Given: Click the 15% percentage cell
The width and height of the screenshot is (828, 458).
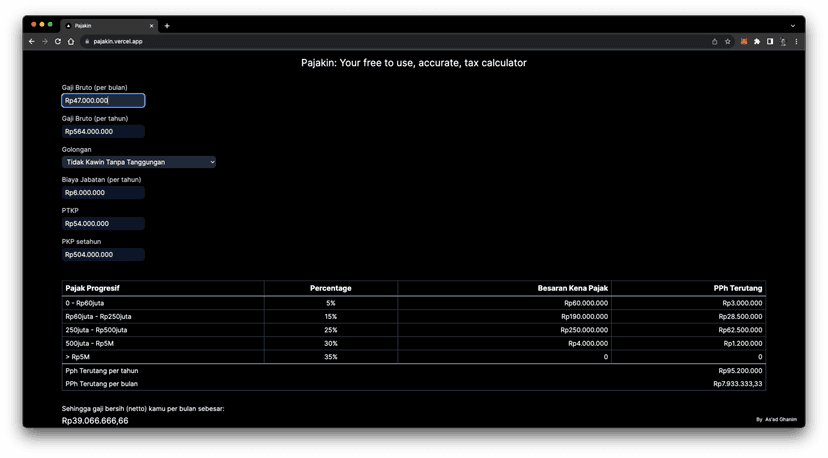Looking at the screenshot, I should 331,316.
